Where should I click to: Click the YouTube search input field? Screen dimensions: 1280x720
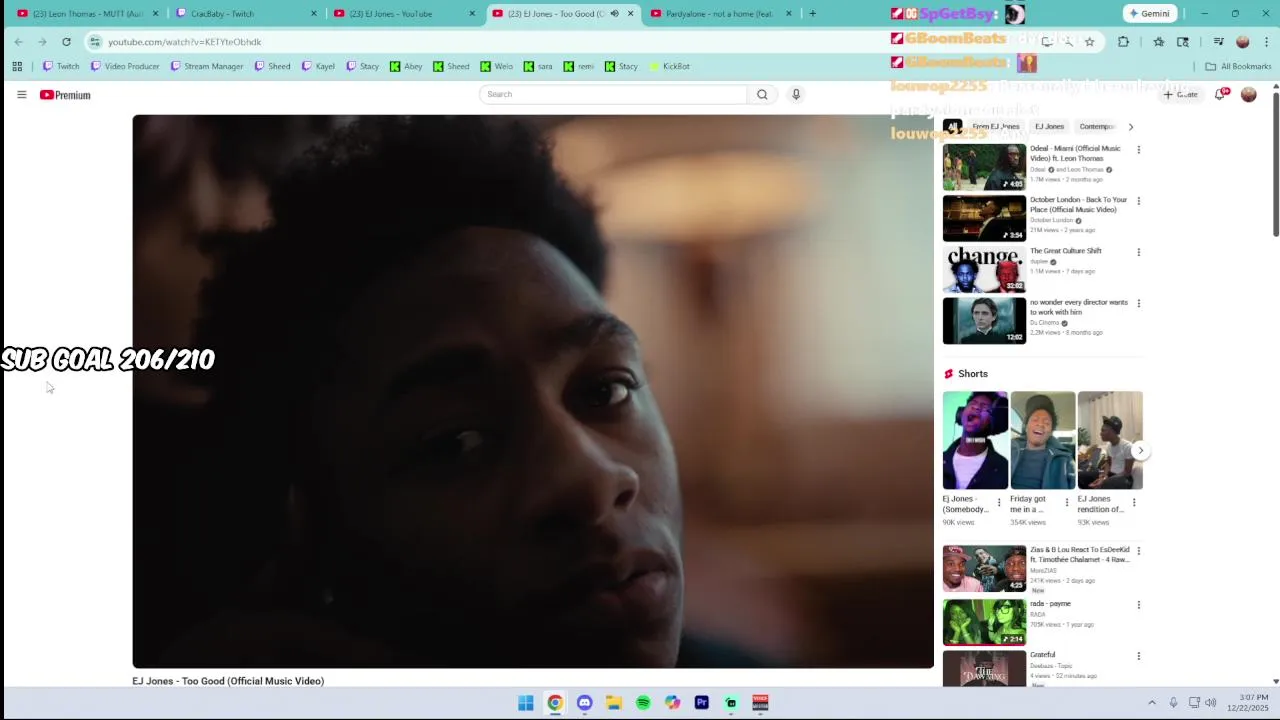613,94
